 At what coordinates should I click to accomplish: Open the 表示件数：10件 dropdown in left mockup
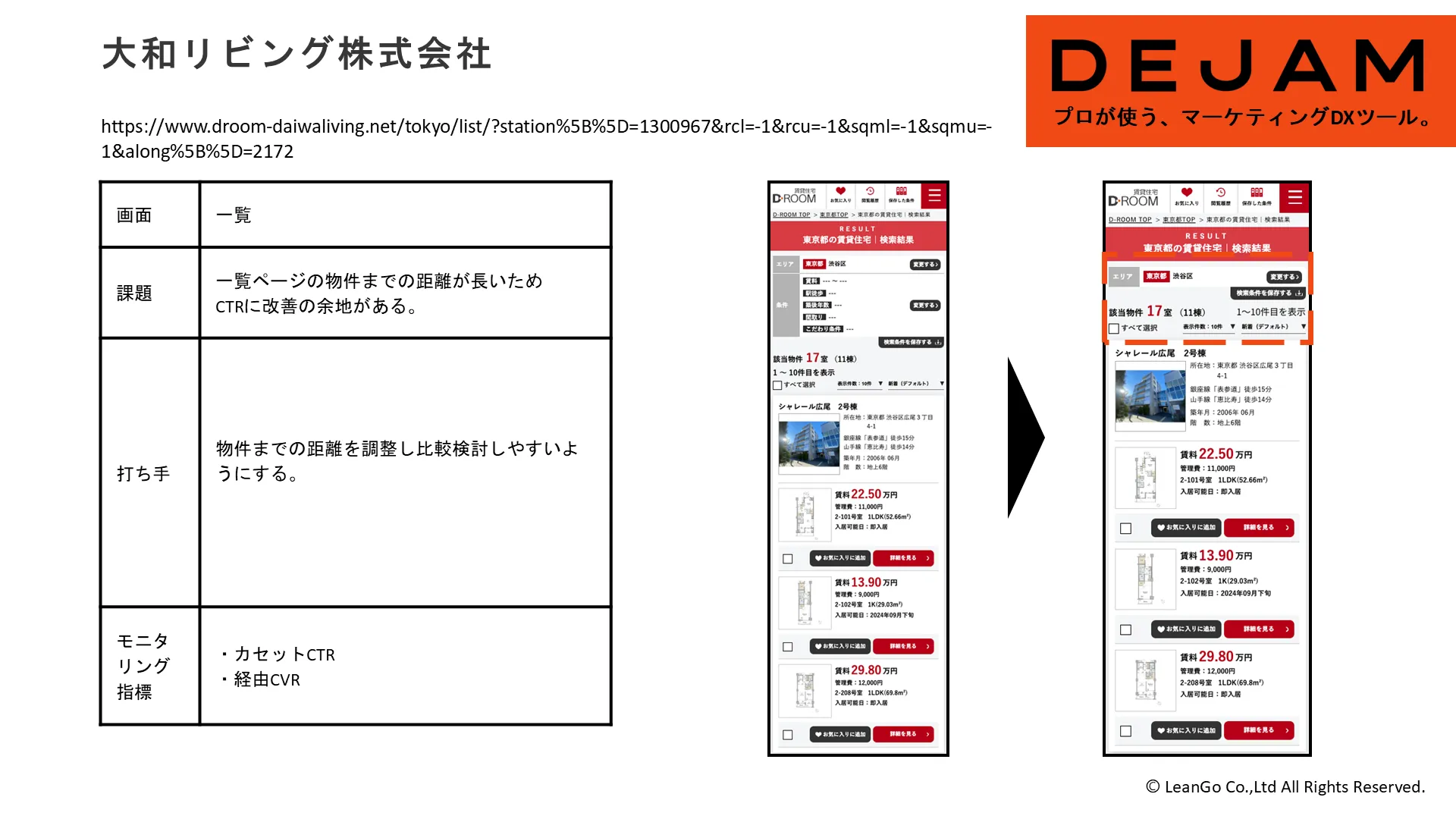pos(860,384)
